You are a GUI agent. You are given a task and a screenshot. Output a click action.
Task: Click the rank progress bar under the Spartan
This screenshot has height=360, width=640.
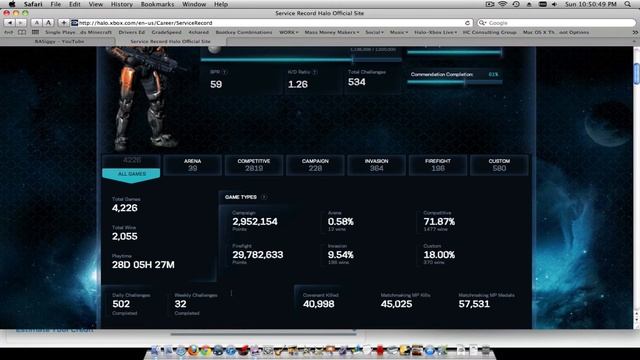click(301, 60)
